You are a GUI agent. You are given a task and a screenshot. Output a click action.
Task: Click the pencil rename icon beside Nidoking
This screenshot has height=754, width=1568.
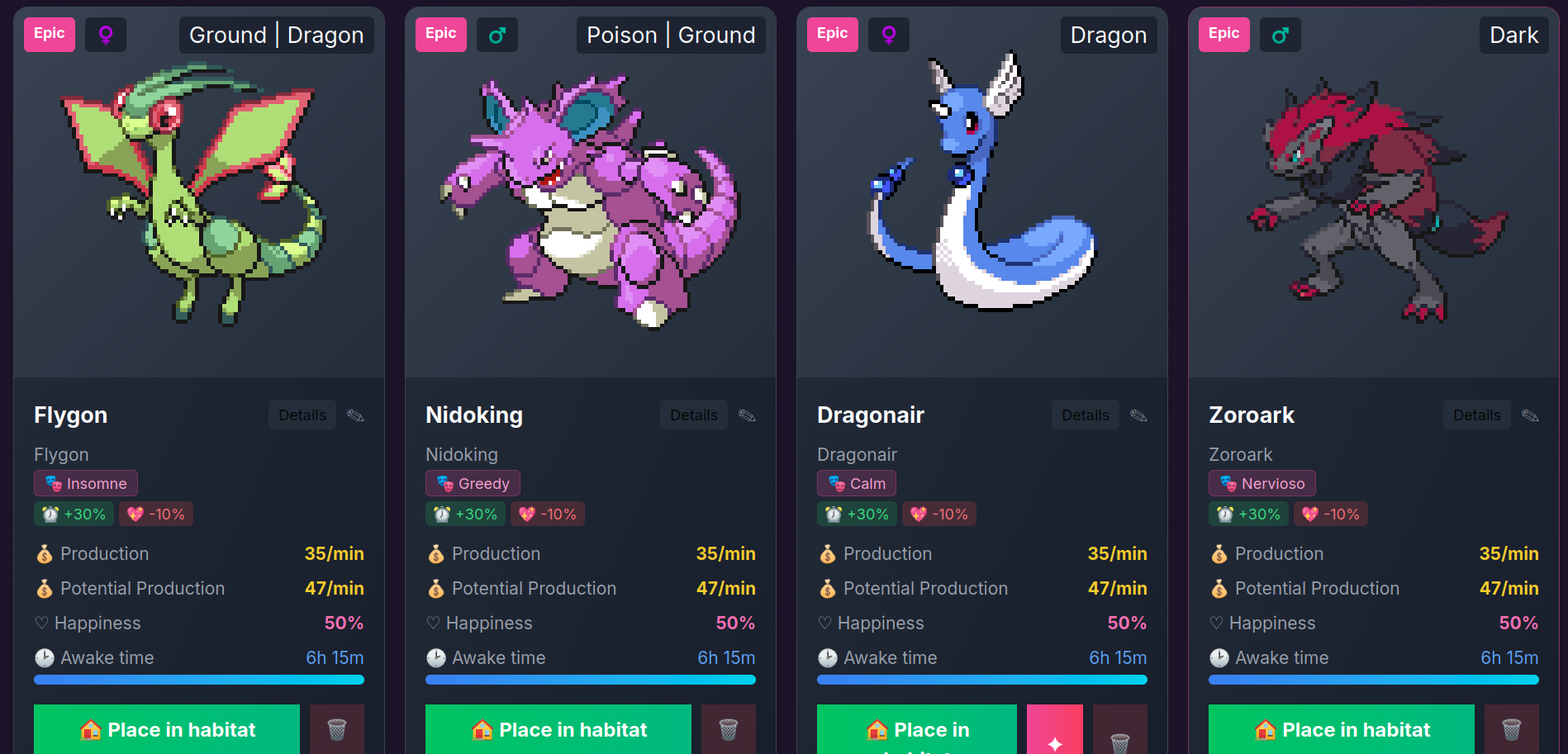(747, 415)
